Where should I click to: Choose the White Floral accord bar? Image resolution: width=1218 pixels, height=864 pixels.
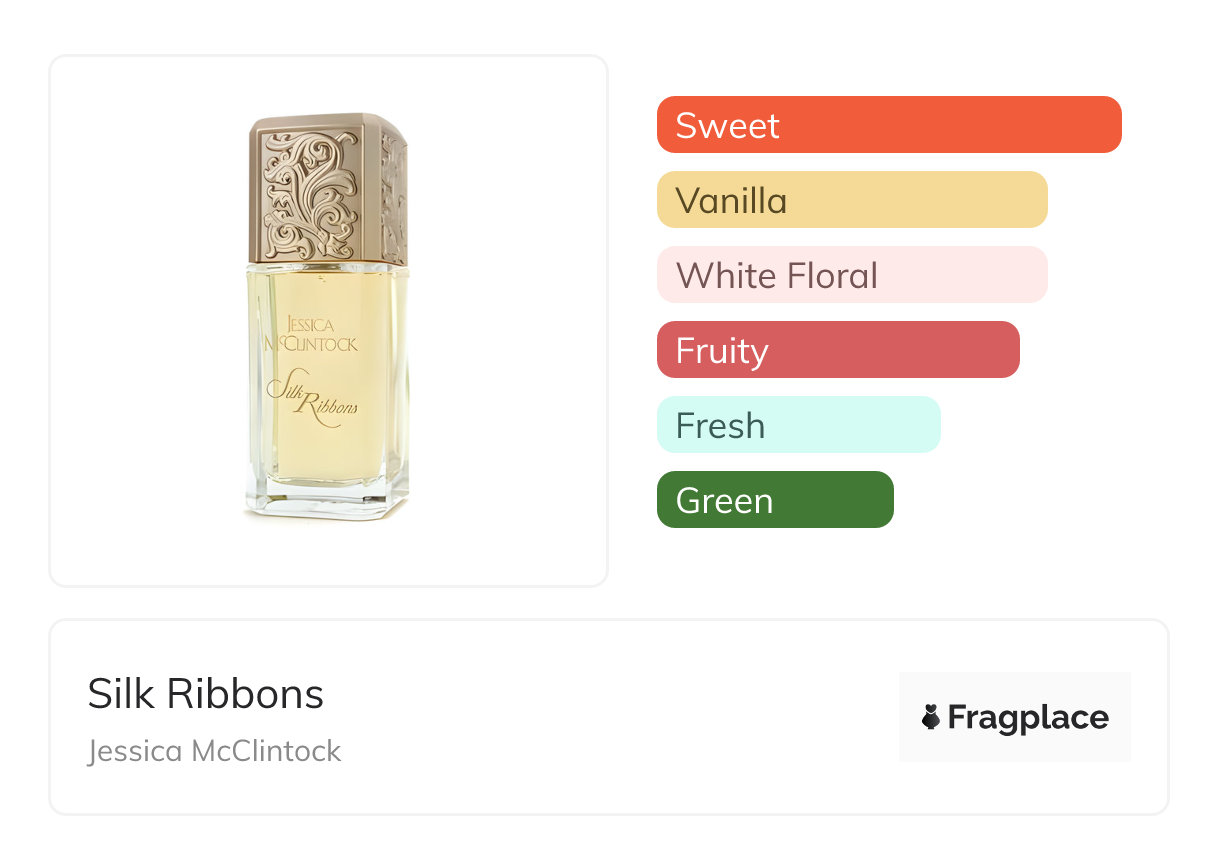(851, 275)
